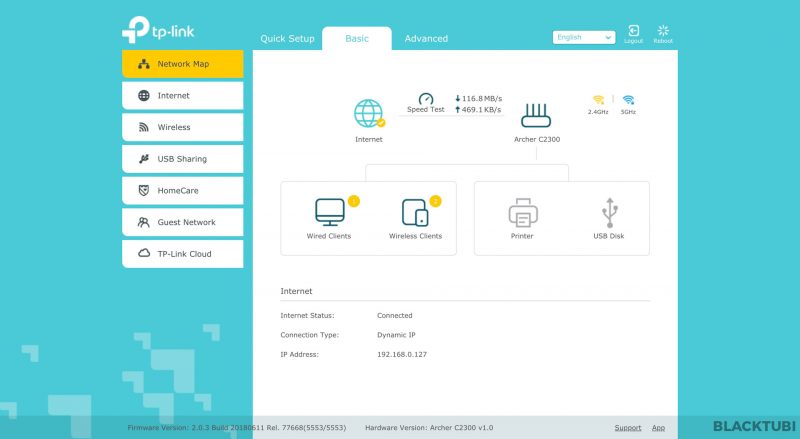Click the Internet section heading

point(296,291)
